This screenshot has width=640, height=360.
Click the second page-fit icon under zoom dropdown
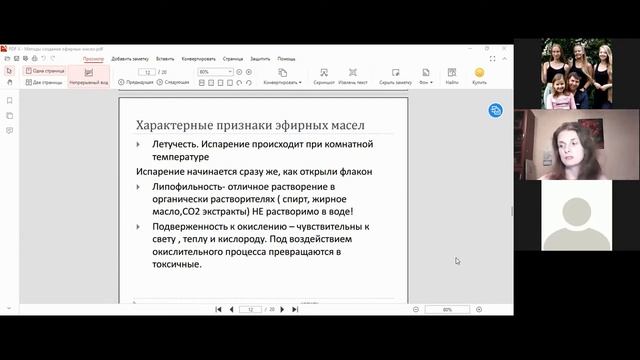point(211,83)
